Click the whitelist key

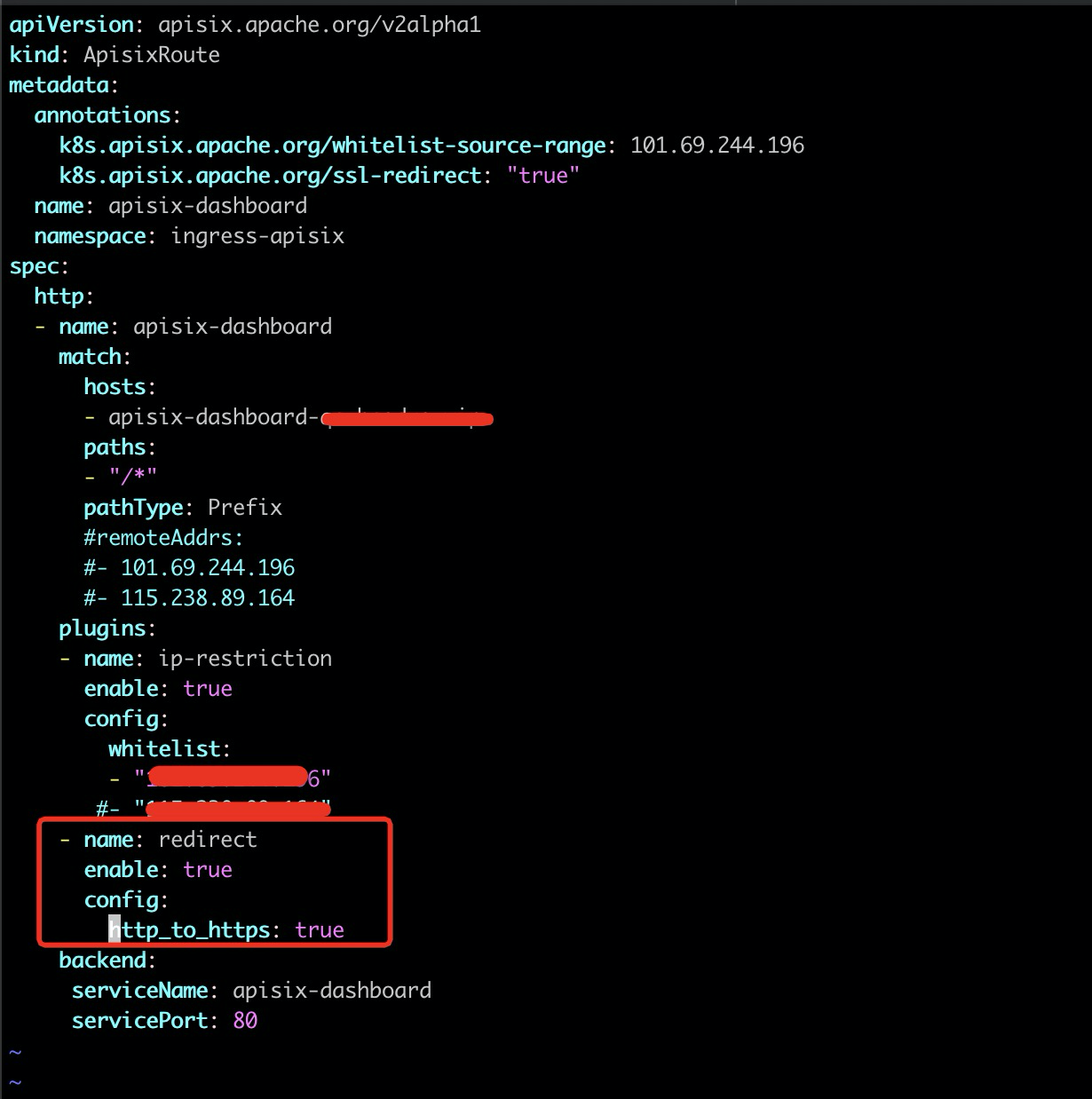point(164,749)
